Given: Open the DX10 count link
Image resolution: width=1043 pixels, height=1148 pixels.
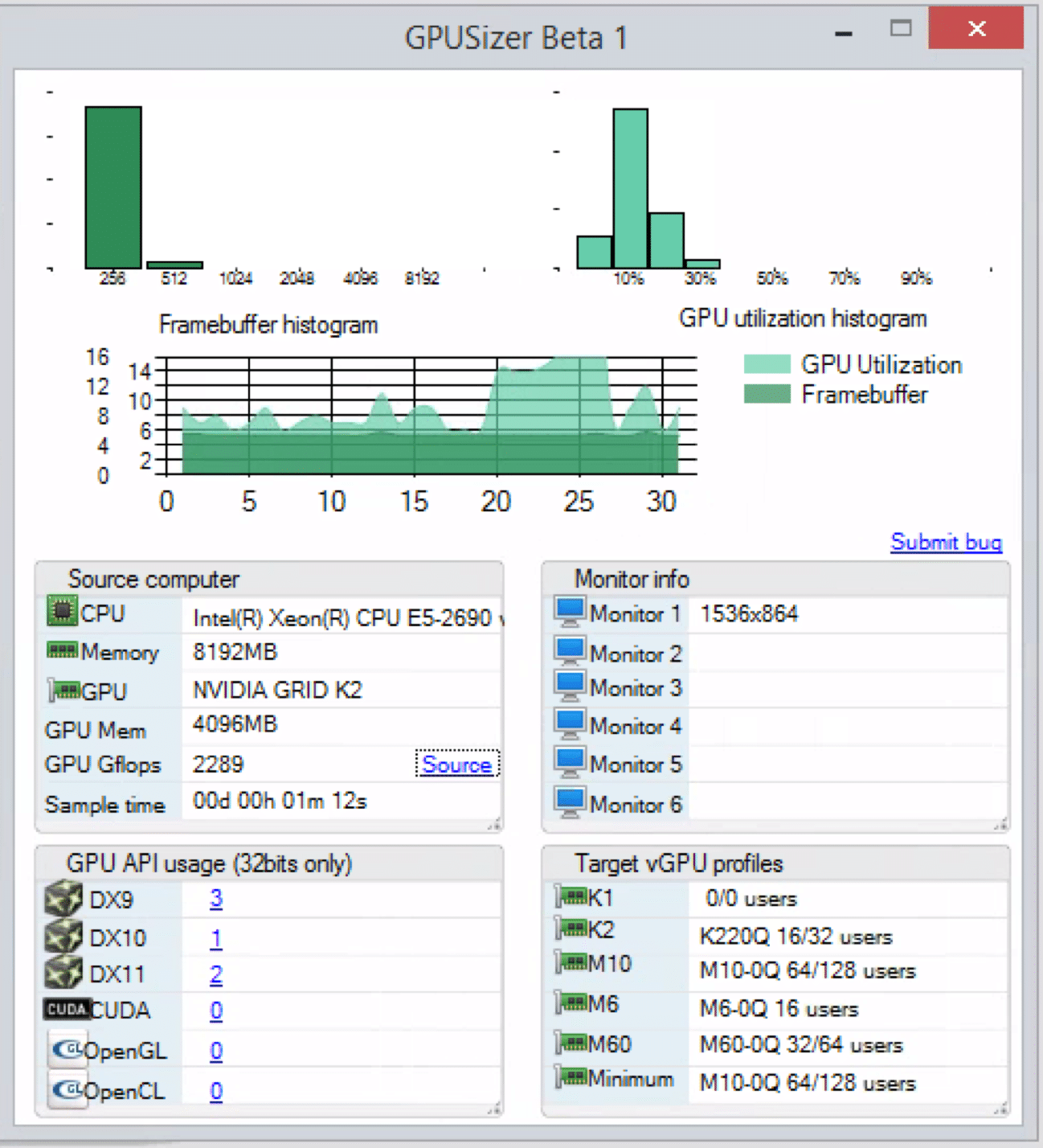Looking at the screenshot, I should pos(216,938).
